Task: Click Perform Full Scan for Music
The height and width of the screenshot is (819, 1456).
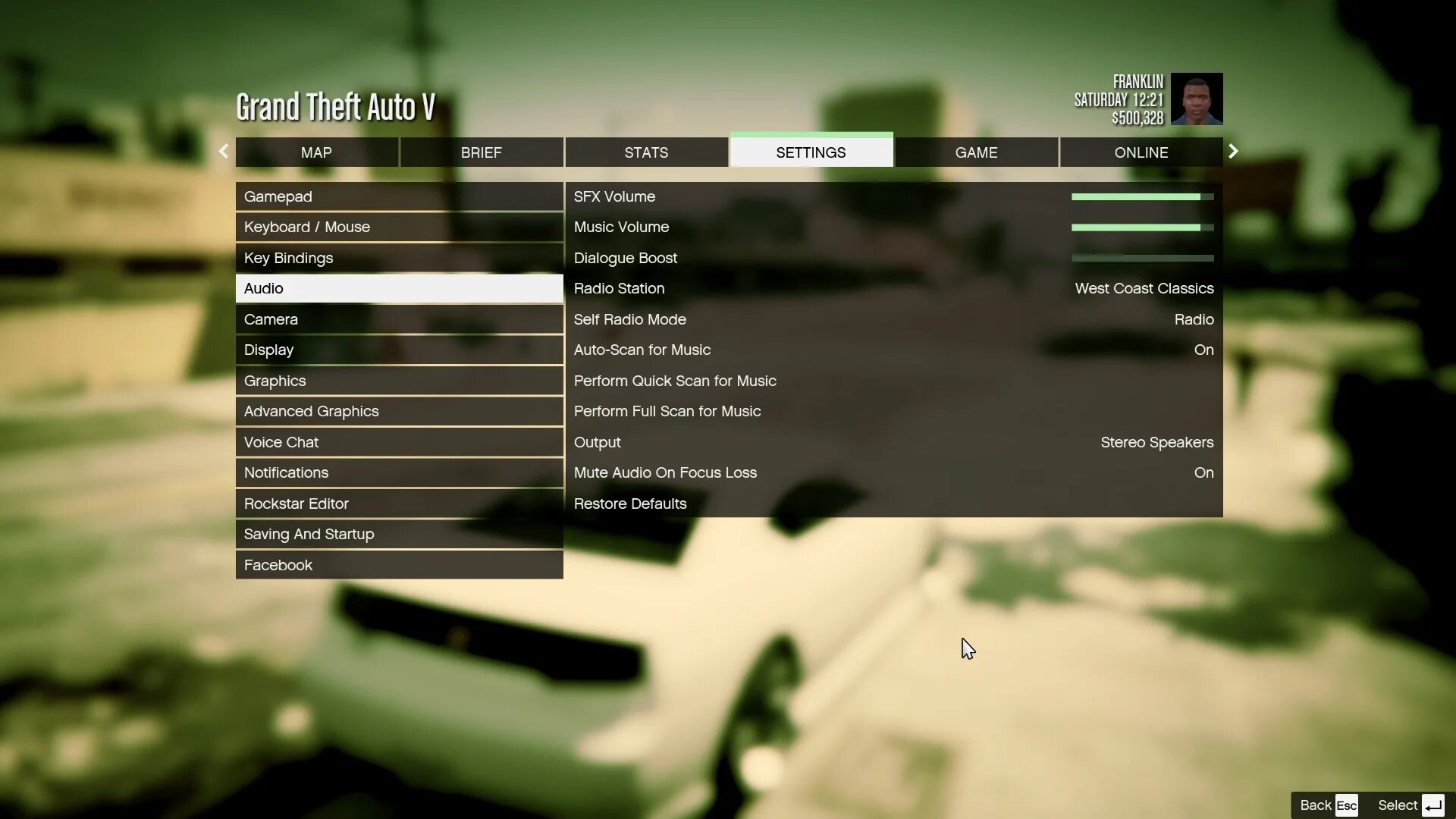Action: (667, 411)
